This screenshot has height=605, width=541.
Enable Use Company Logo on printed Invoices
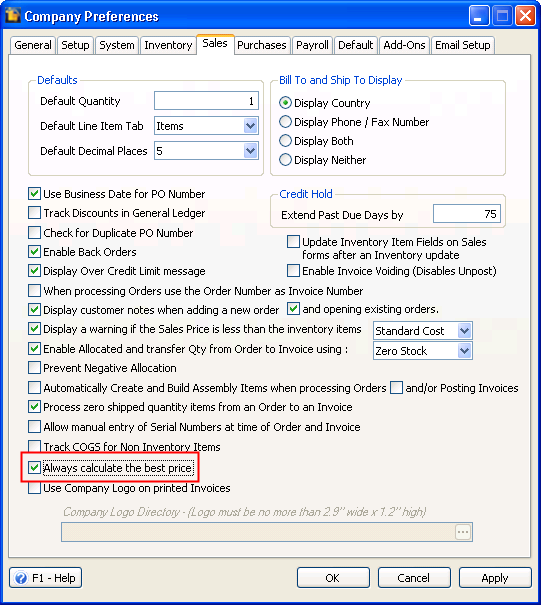34,488
